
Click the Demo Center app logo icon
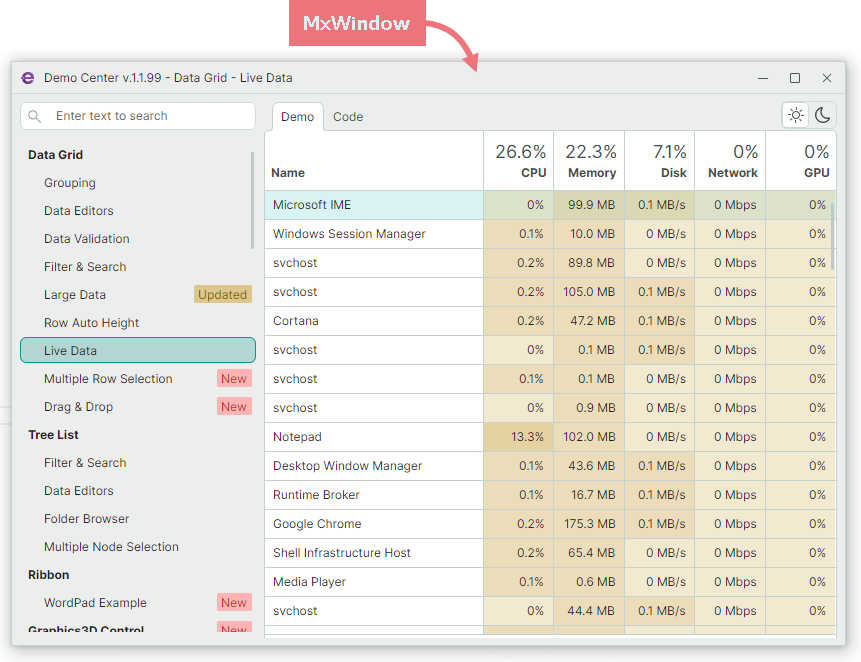pos(27,78)
